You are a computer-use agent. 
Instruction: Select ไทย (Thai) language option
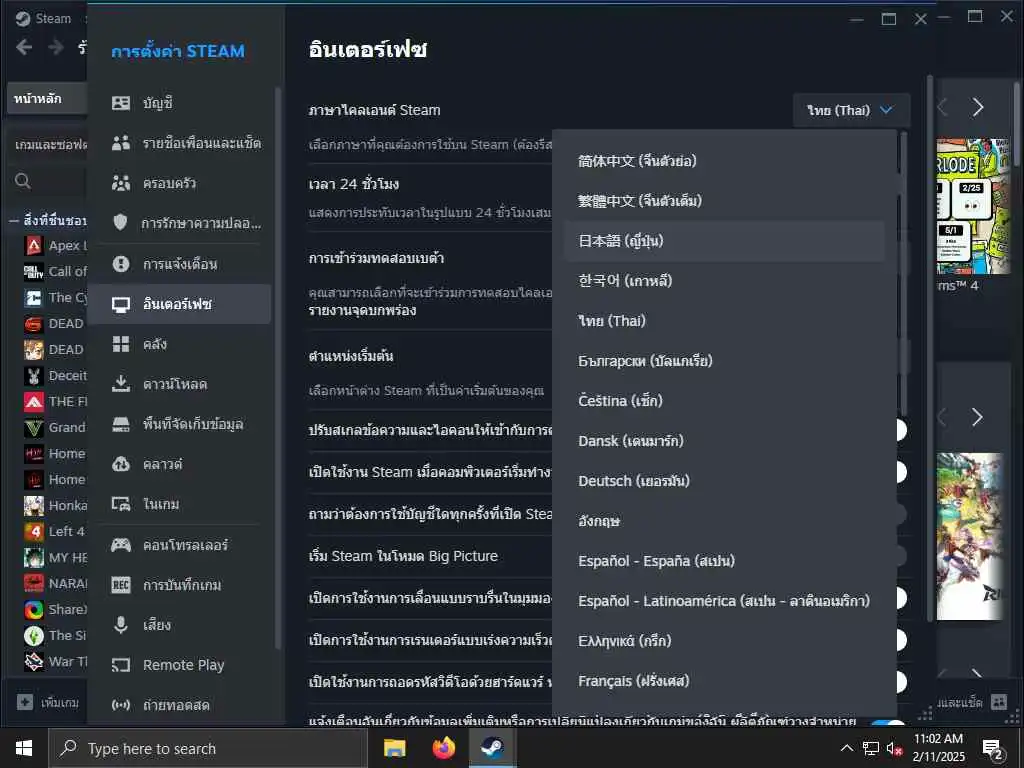(724, 321)
